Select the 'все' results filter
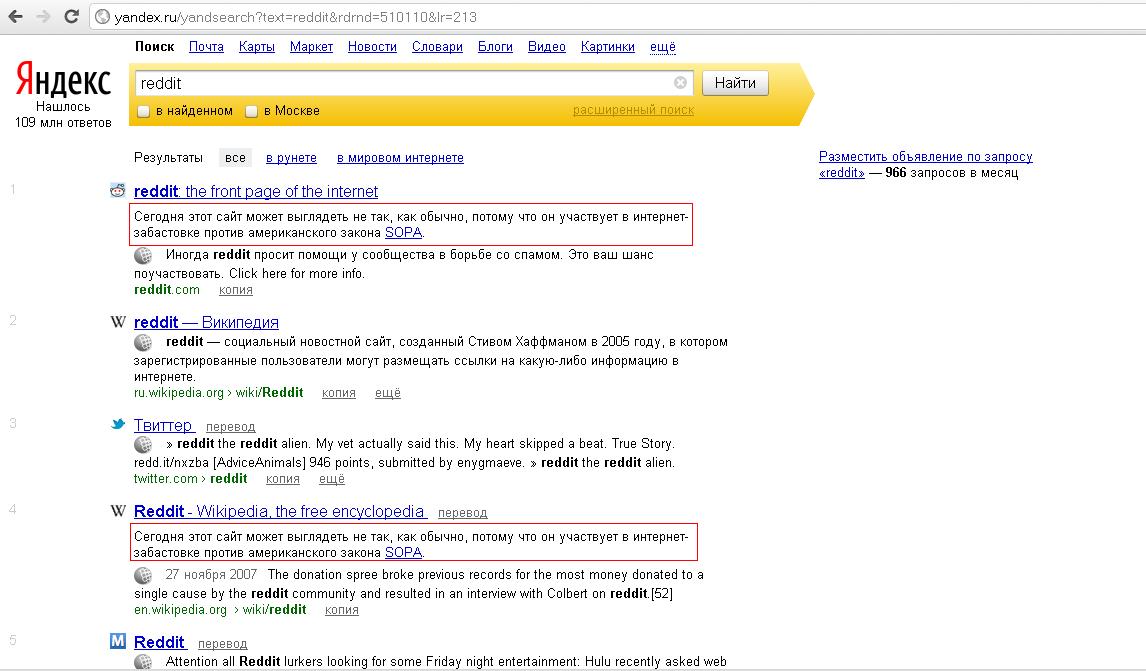This screenshot has height=671, width=1146. pos(235,157)
